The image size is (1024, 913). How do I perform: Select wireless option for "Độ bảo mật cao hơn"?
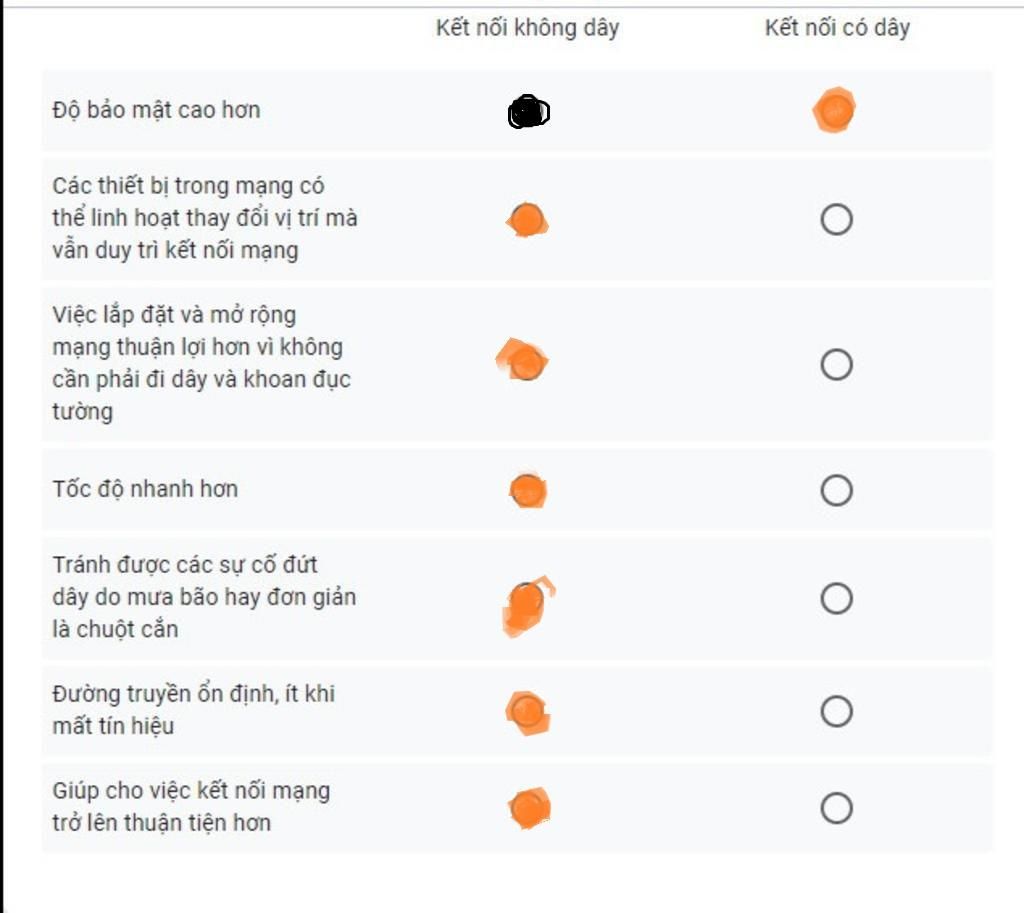click(528, 112)
